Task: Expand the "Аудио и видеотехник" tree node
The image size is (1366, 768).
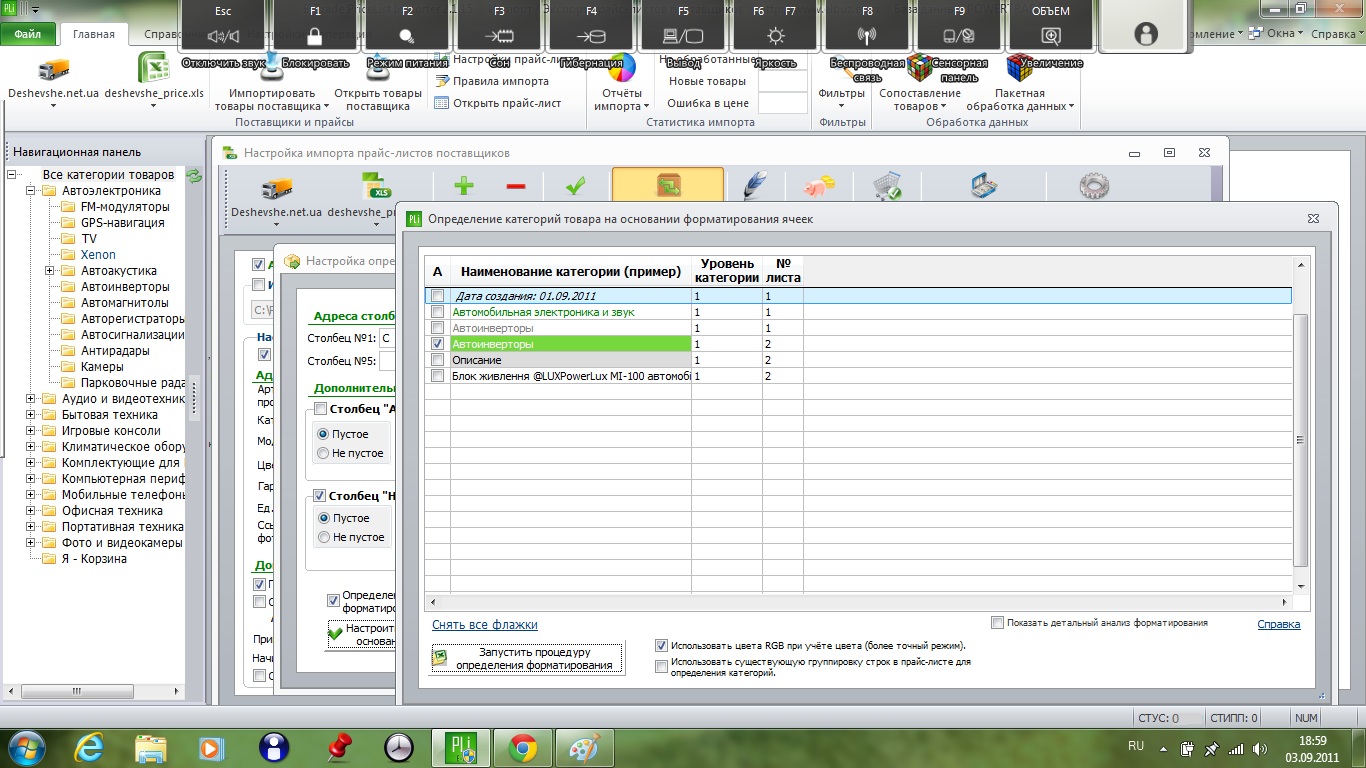Action: point(31,399)
